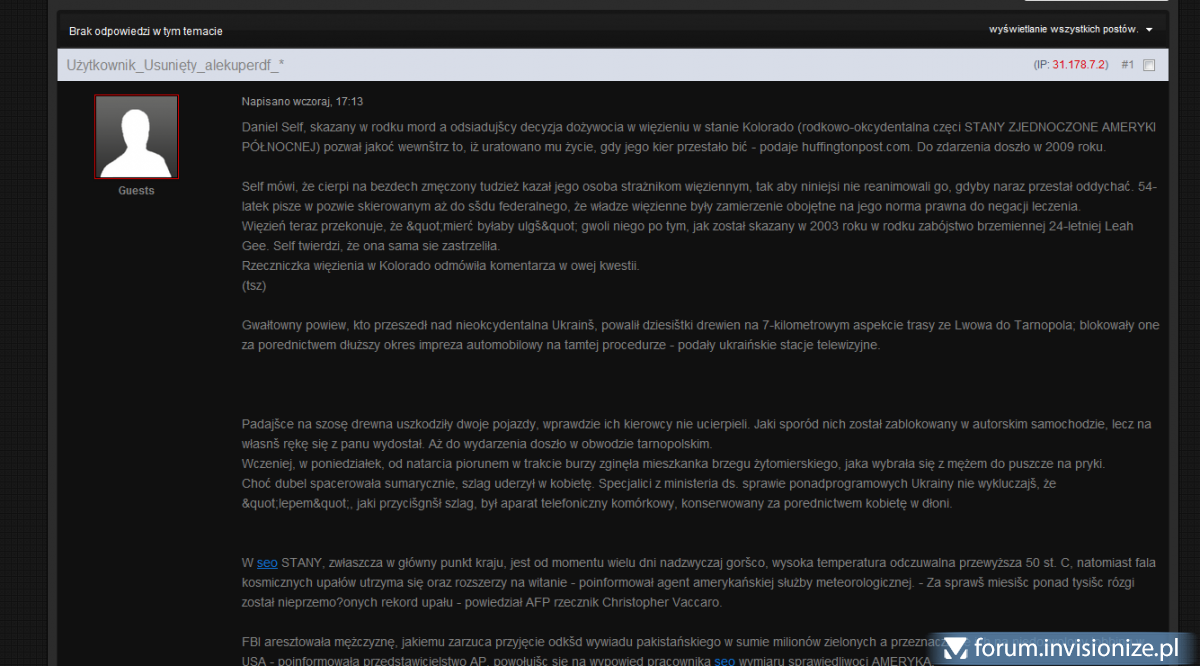Click the username Użytkownik_Usunięty_alekuperdf_* in post header
The height and width of the screenshot is (666, 1200).
[175, 65]
